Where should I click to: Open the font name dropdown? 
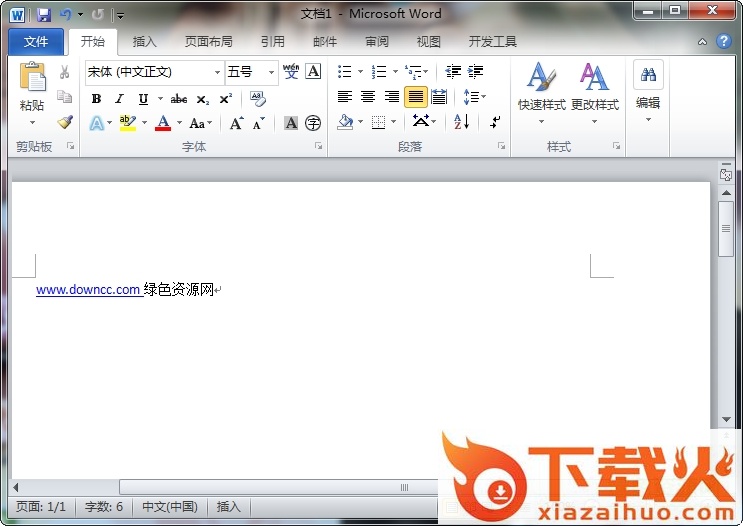tap(218, 72)
